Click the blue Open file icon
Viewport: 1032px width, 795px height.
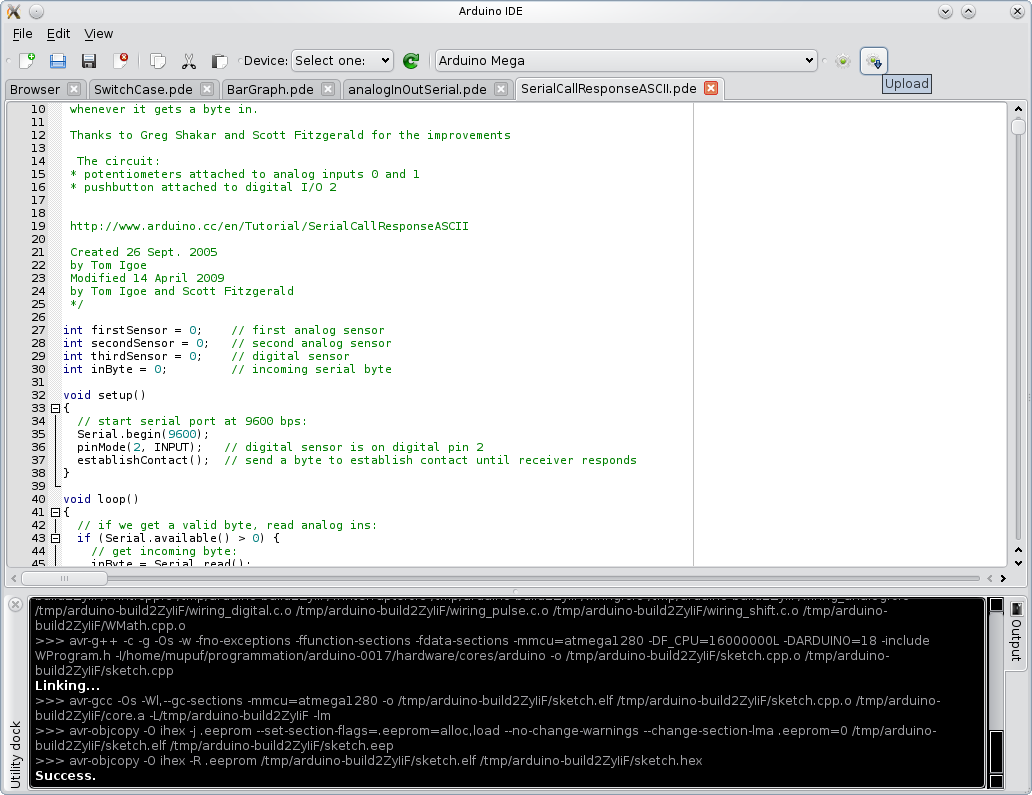[x=58, y=61]
